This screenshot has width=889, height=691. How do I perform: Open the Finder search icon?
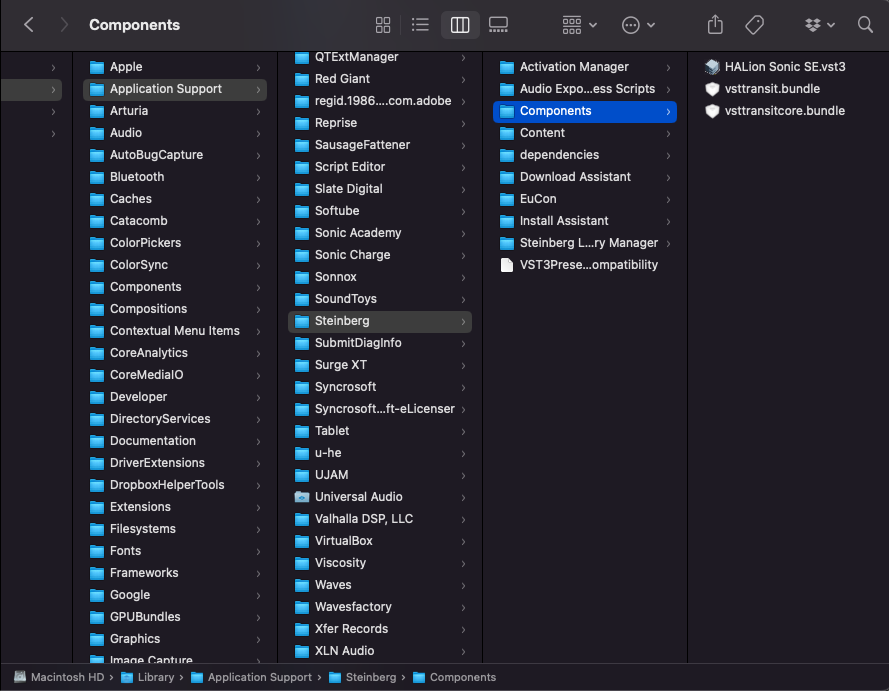pyautogui.click(x=865, y=25)
